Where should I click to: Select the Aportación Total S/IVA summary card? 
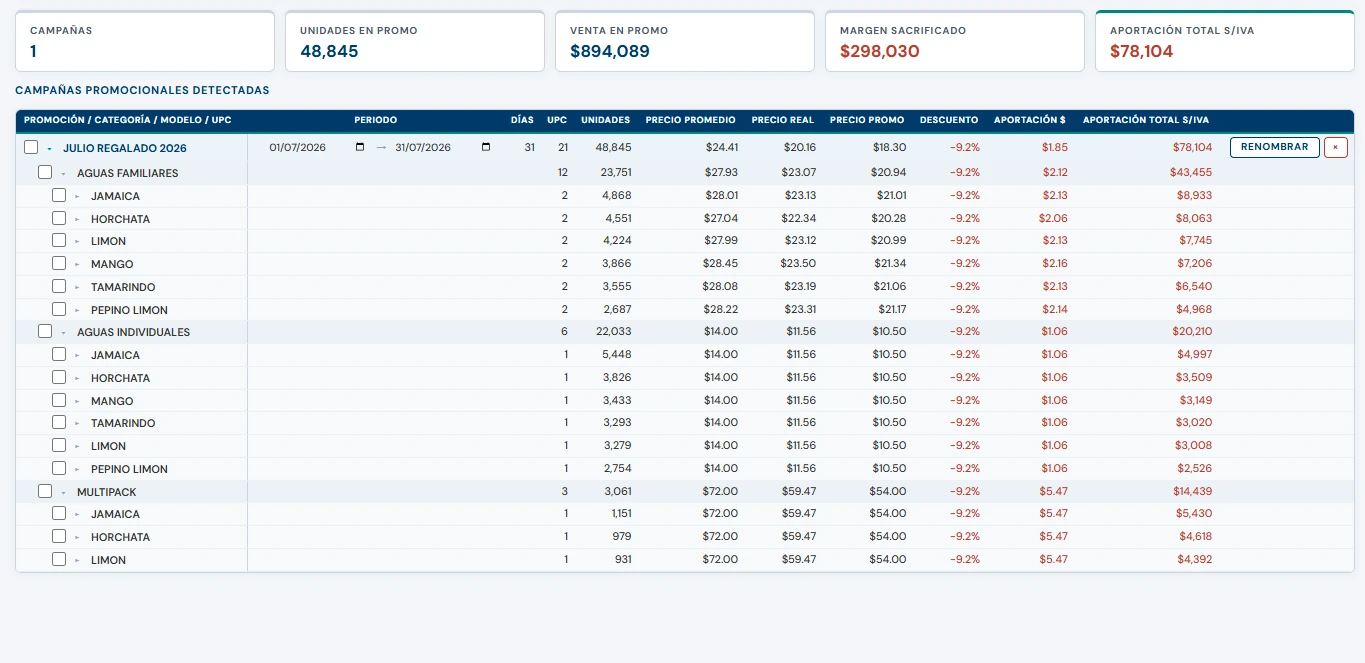[1225, 41]
